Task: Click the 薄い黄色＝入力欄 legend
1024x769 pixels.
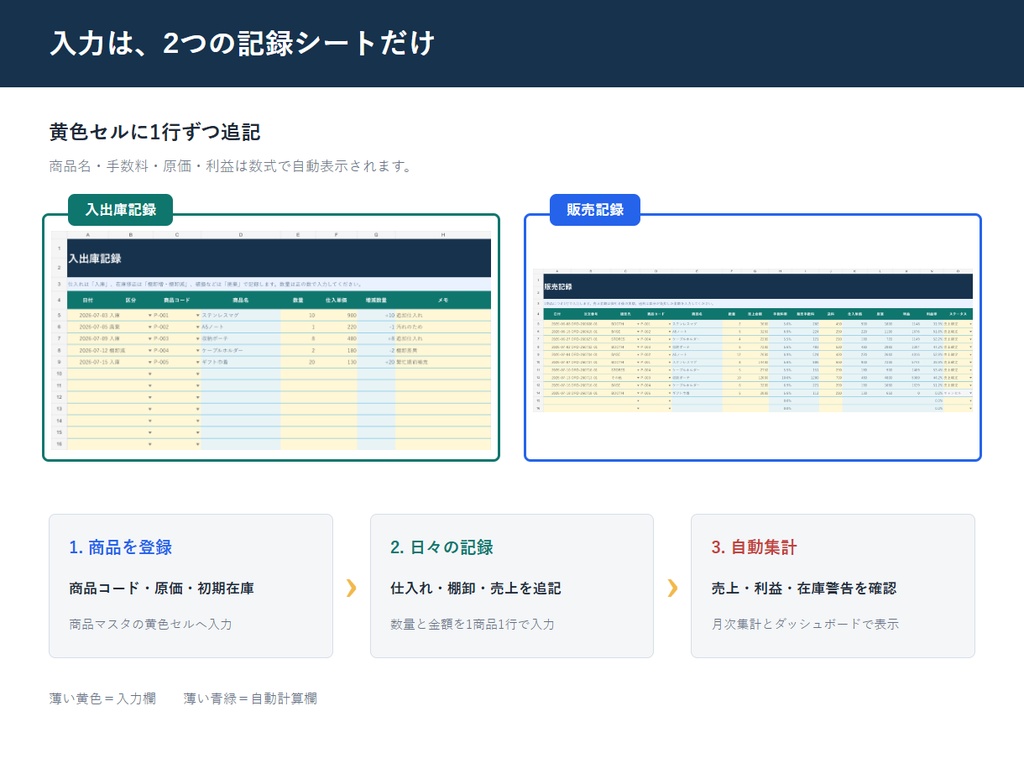Action: 103,698
